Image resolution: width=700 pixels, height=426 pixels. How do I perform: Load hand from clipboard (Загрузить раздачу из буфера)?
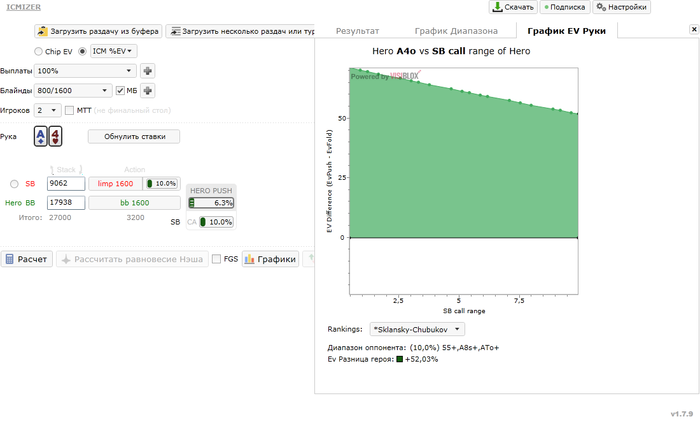(x=98, y=31)
